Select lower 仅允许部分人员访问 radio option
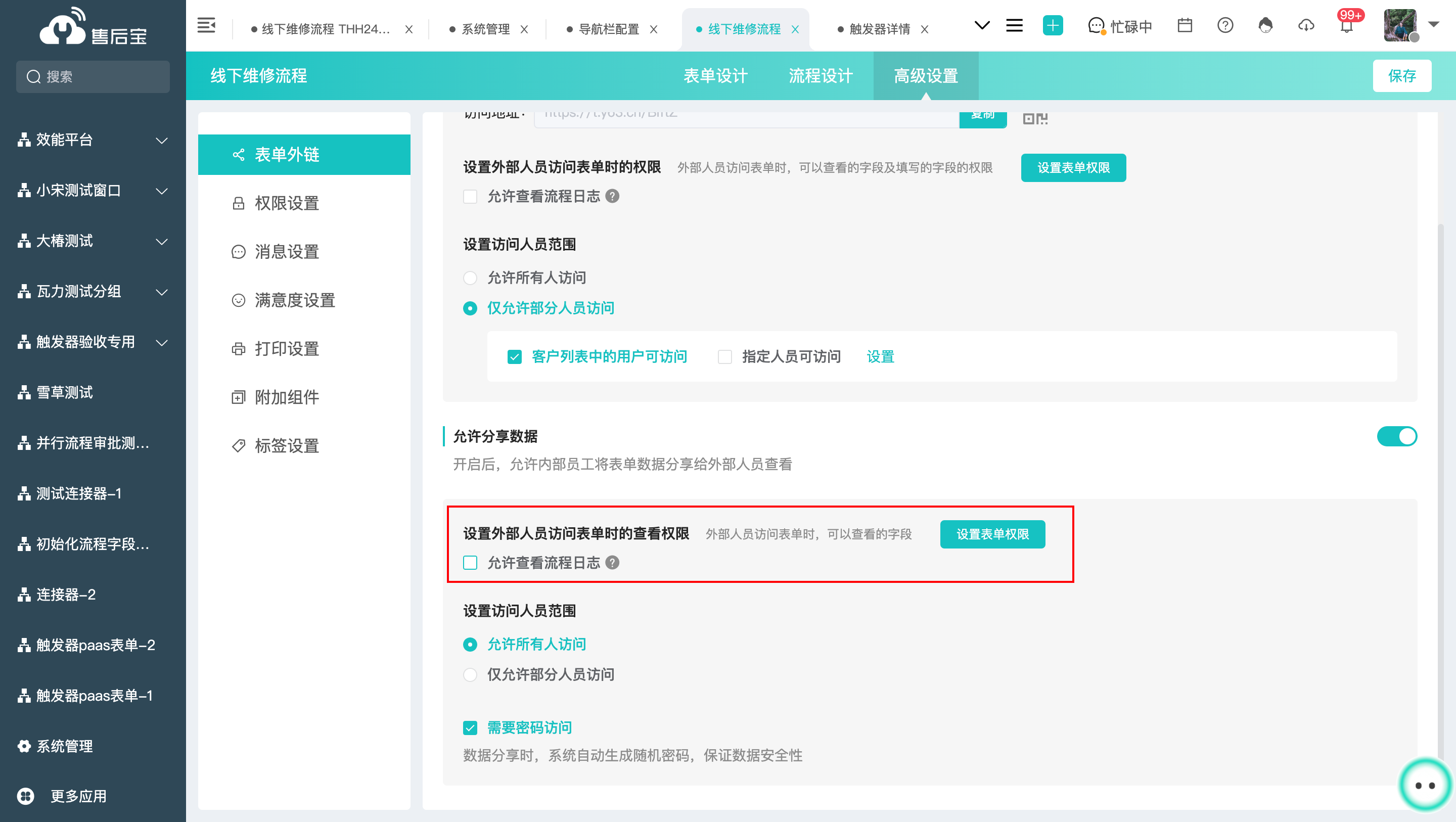The image size is (1456, 822). (470, 674)
